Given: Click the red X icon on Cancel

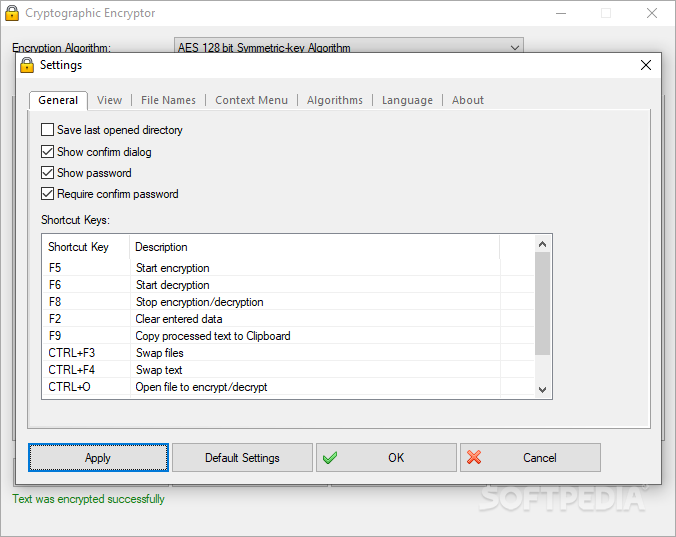Looking at the screenshot, I should point(474,457).
